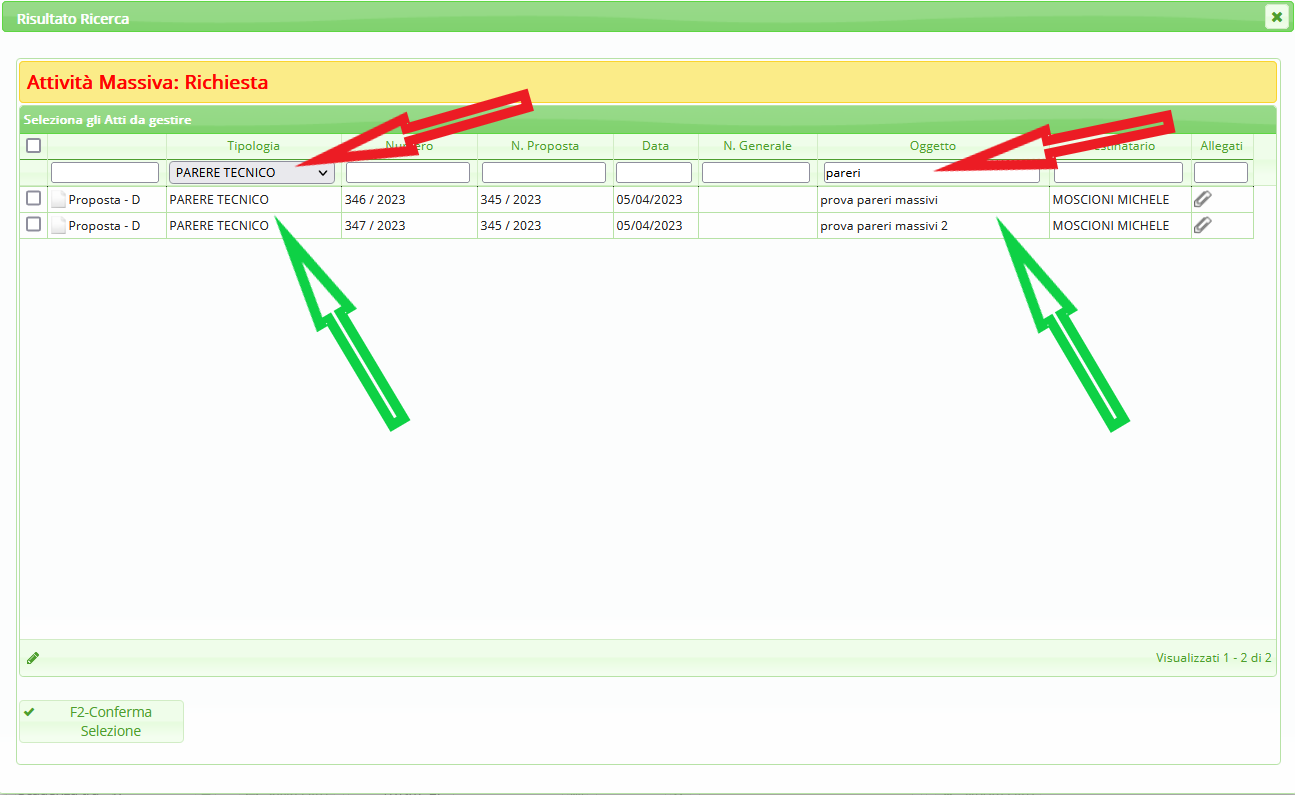1295x795 pixels.
Task: Close the Risultato Ricerca dialog
Action: (x=1276, y=17)
